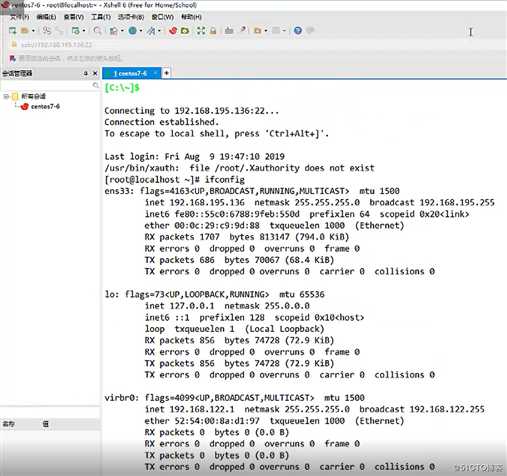507x476 pixels.
Task: Open the session properties toolbar icon
Action: click(76, 31)
